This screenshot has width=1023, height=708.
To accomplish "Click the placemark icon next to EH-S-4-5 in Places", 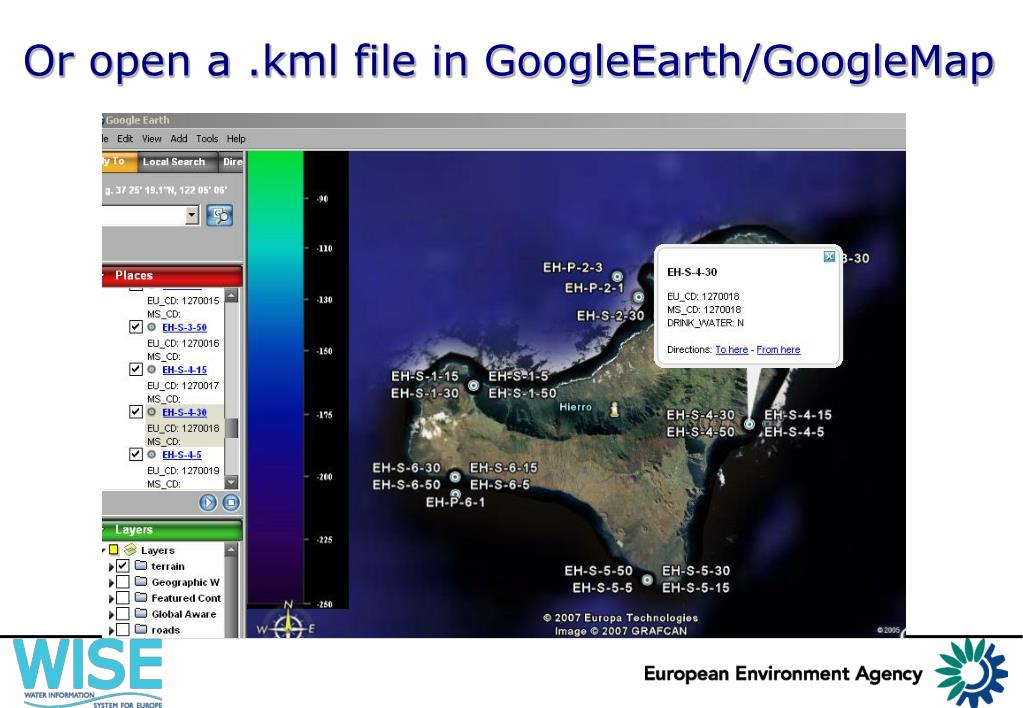I will tap(151, 454).
